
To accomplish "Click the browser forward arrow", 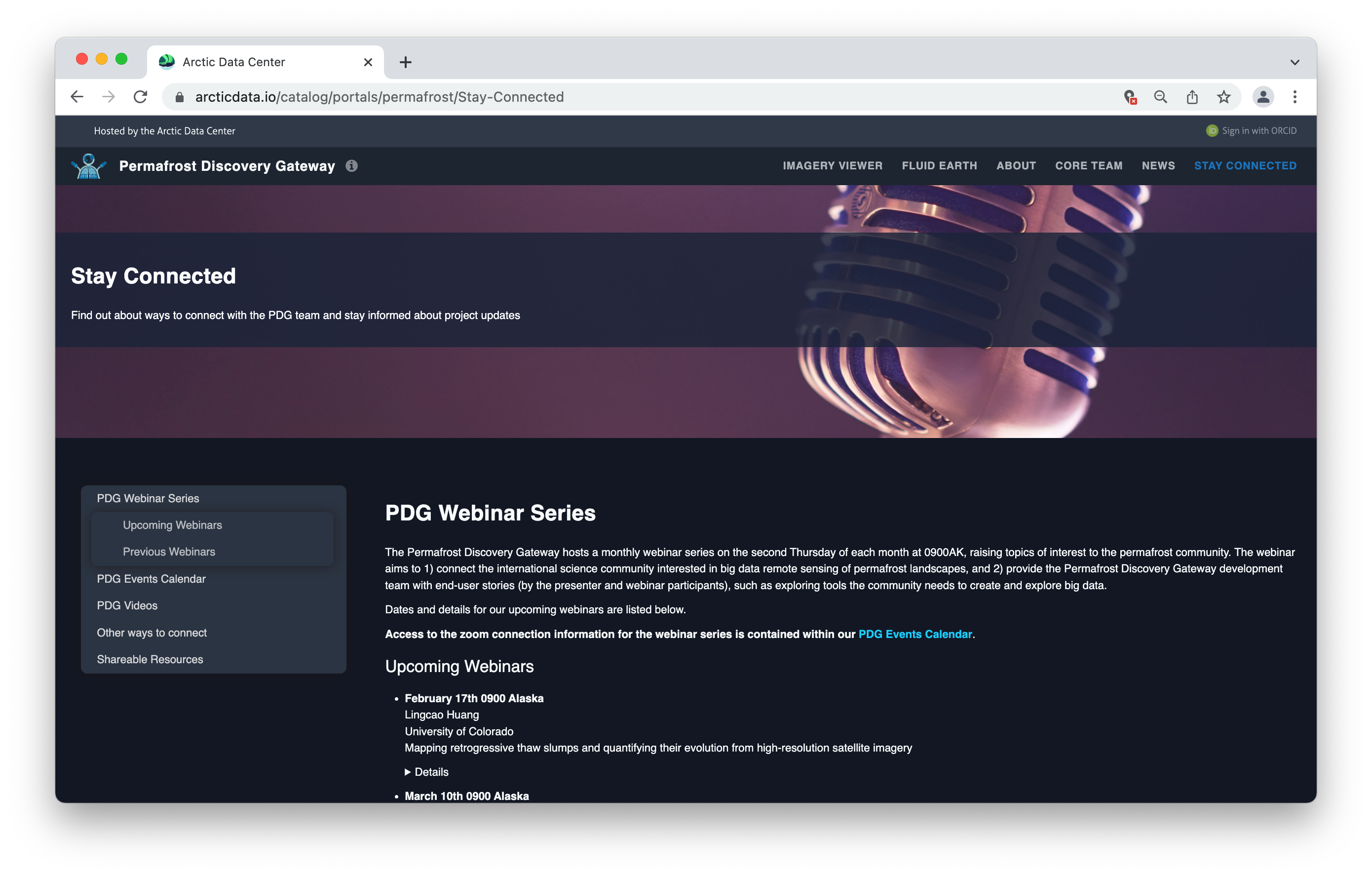I will point(108,97).
